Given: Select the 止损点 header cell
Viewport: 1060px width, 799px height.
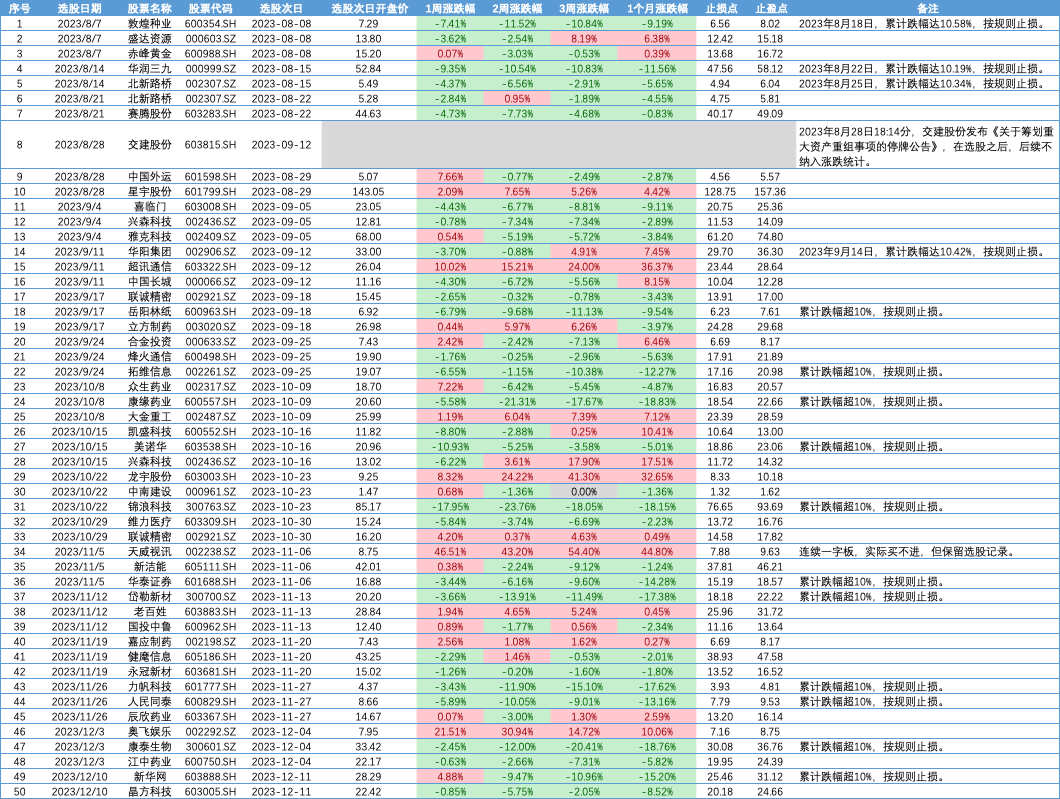Looking at the screenshot, I should 721,8.
